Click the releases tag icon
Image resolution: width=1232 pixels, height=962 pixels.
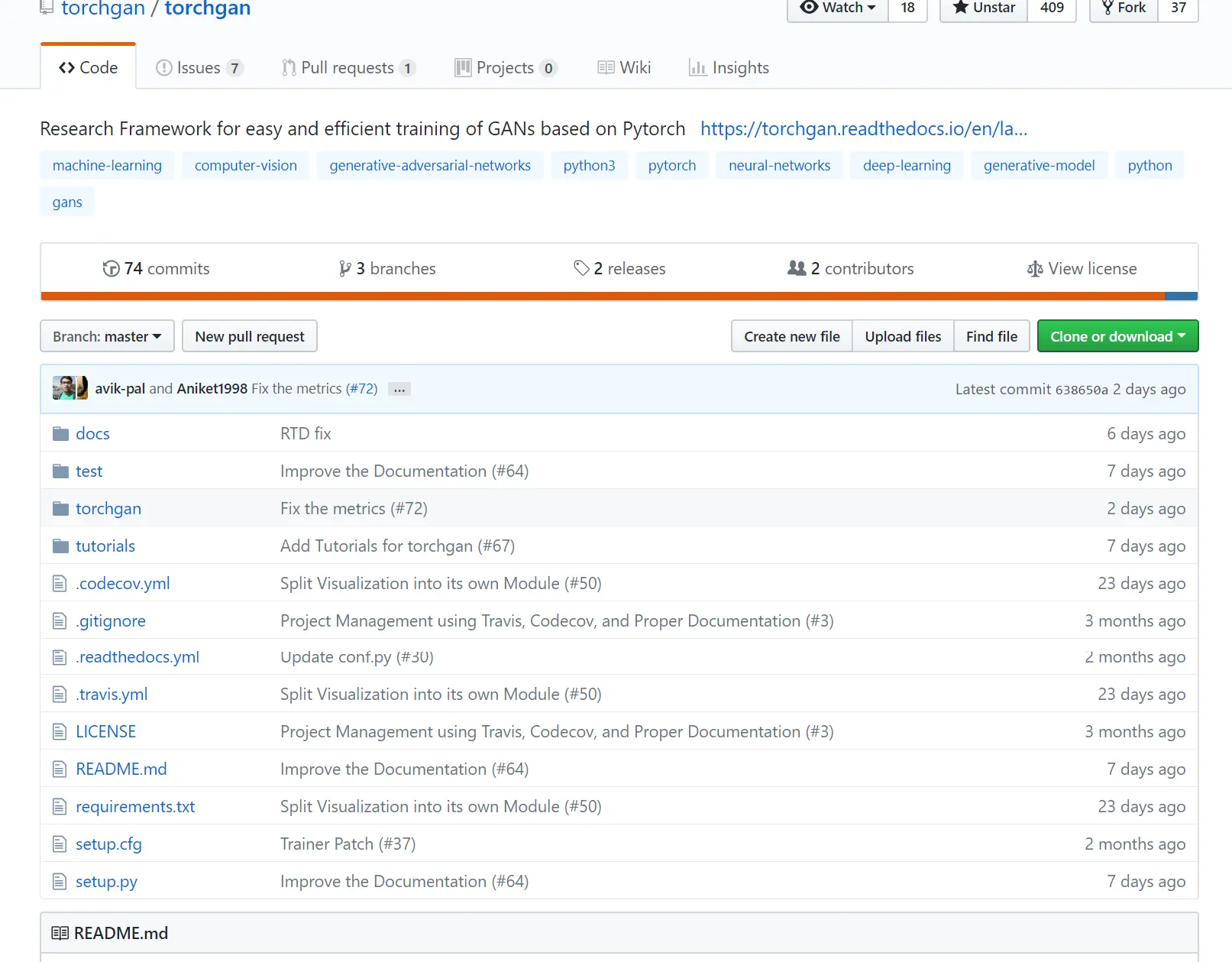[581, 268]
